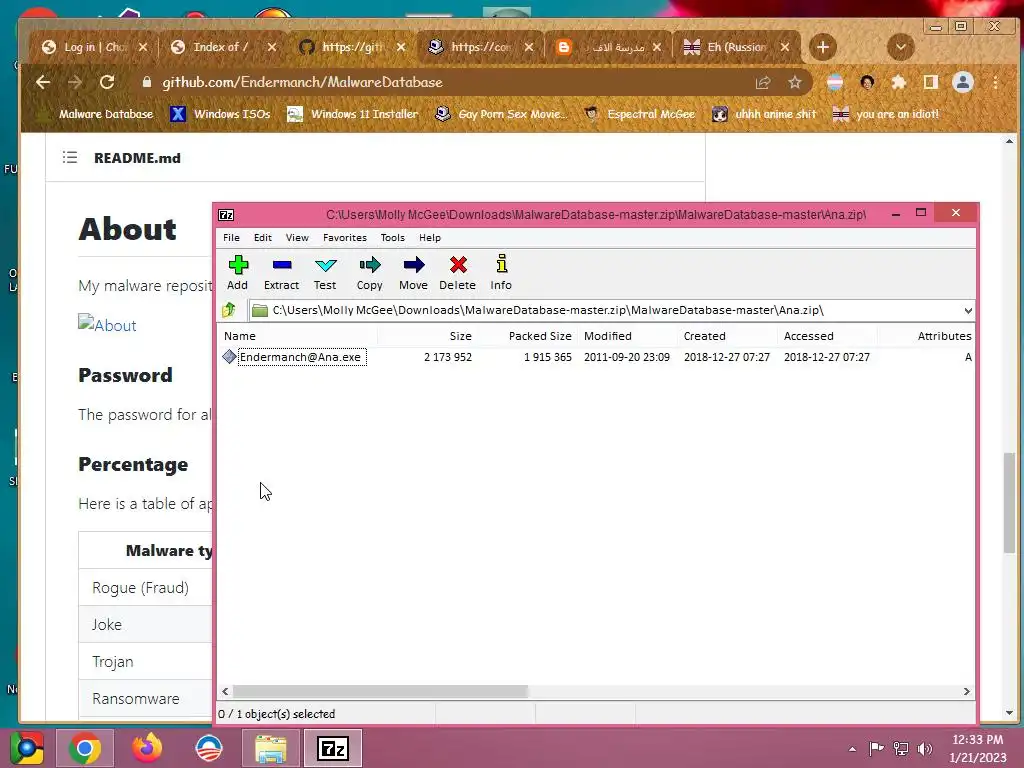The image size is (1024, 768).
Task: Open the Espectral McGee bookmark
Action: [639, 114]
